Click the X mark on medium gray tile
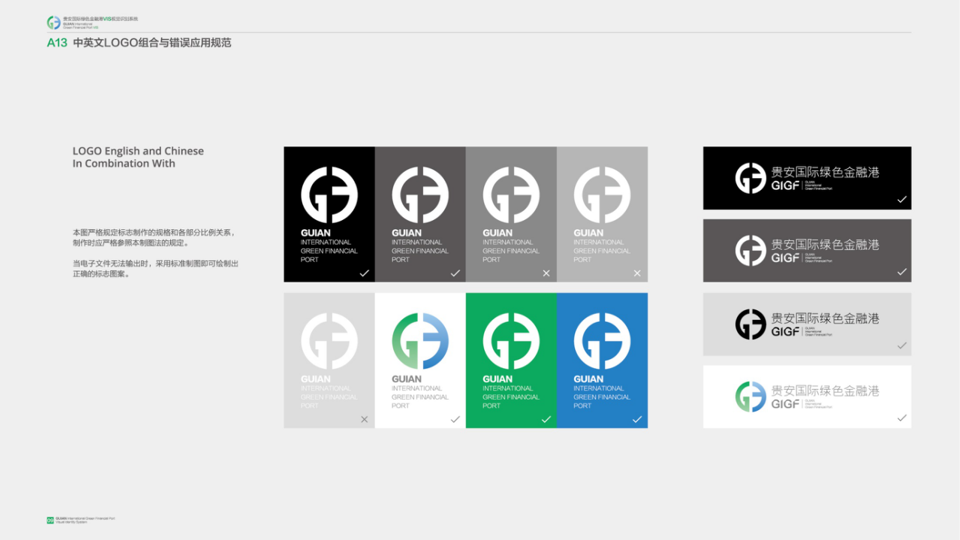960x540 pixels. (546, 273)
